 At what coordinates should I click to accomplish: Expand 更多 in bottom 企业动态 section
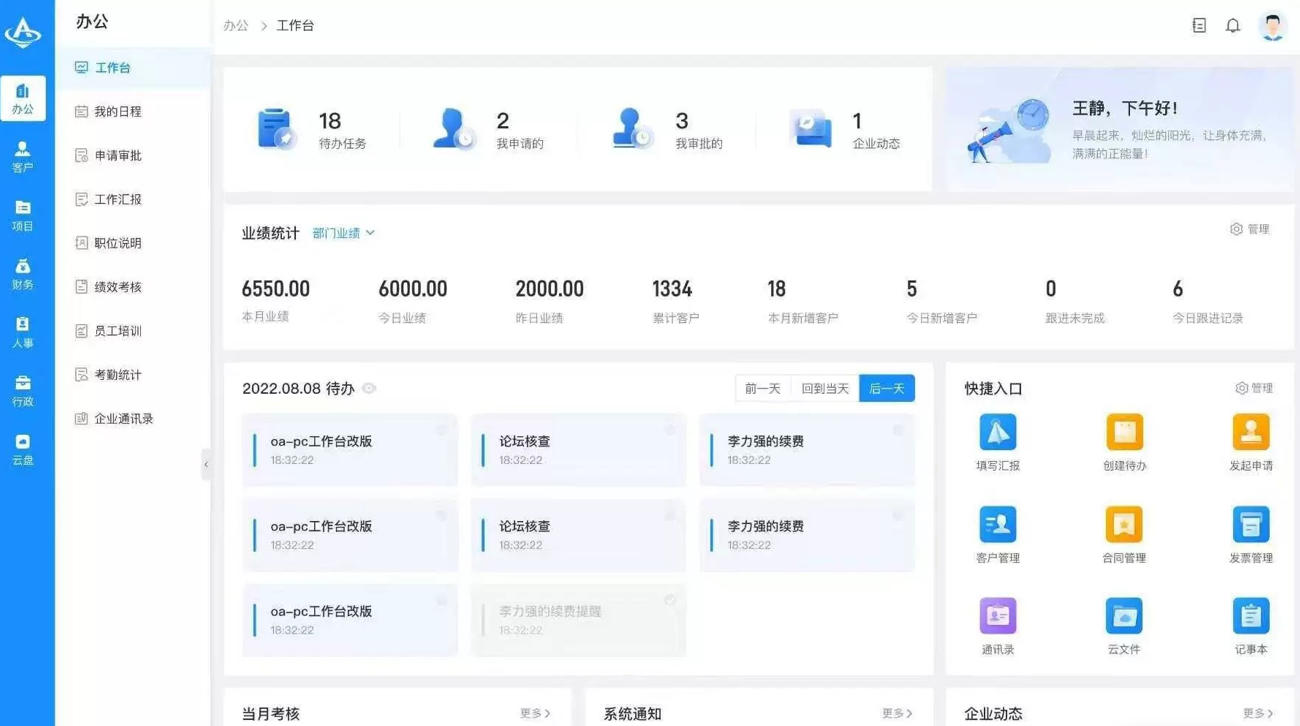pos(1258,713)
